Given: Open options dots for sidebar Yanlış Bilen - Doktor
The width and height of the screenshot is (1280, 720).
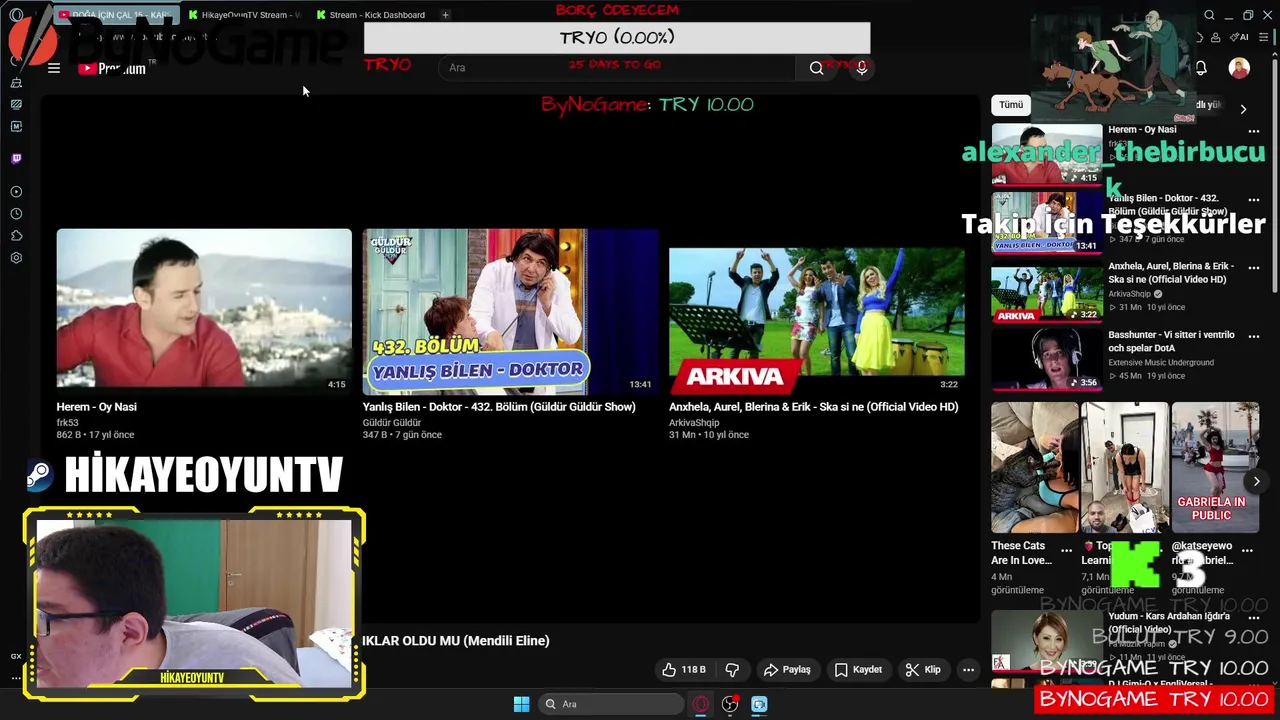Looking at the screenshot, I should coord(1253,199).
